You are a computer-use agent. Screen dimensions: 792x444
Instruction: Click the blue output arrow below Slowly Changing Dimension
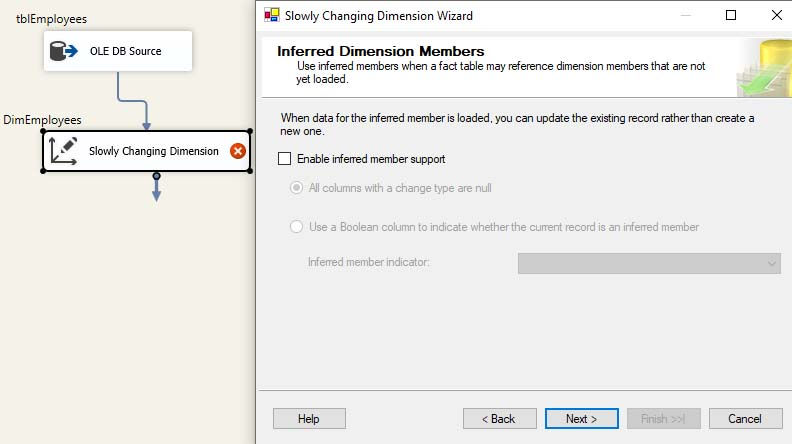(x=157, y=187)
